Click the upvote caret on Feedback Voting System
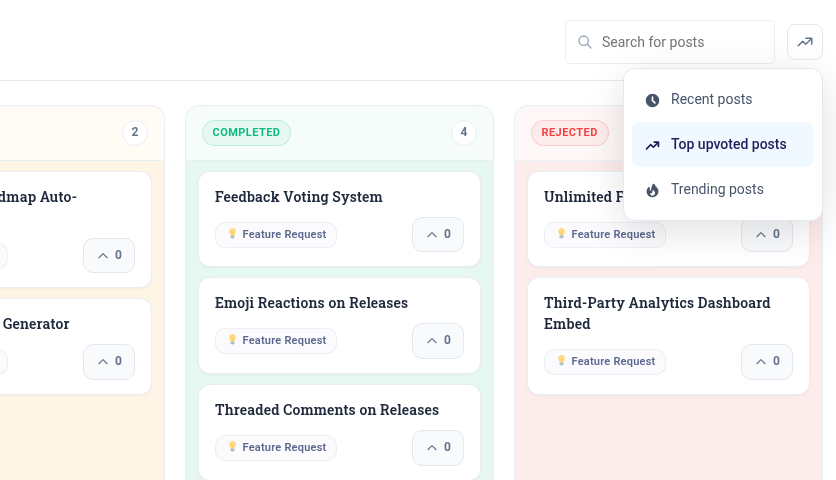The width and height of the screenshot is (836, 480). coord(432,235)
